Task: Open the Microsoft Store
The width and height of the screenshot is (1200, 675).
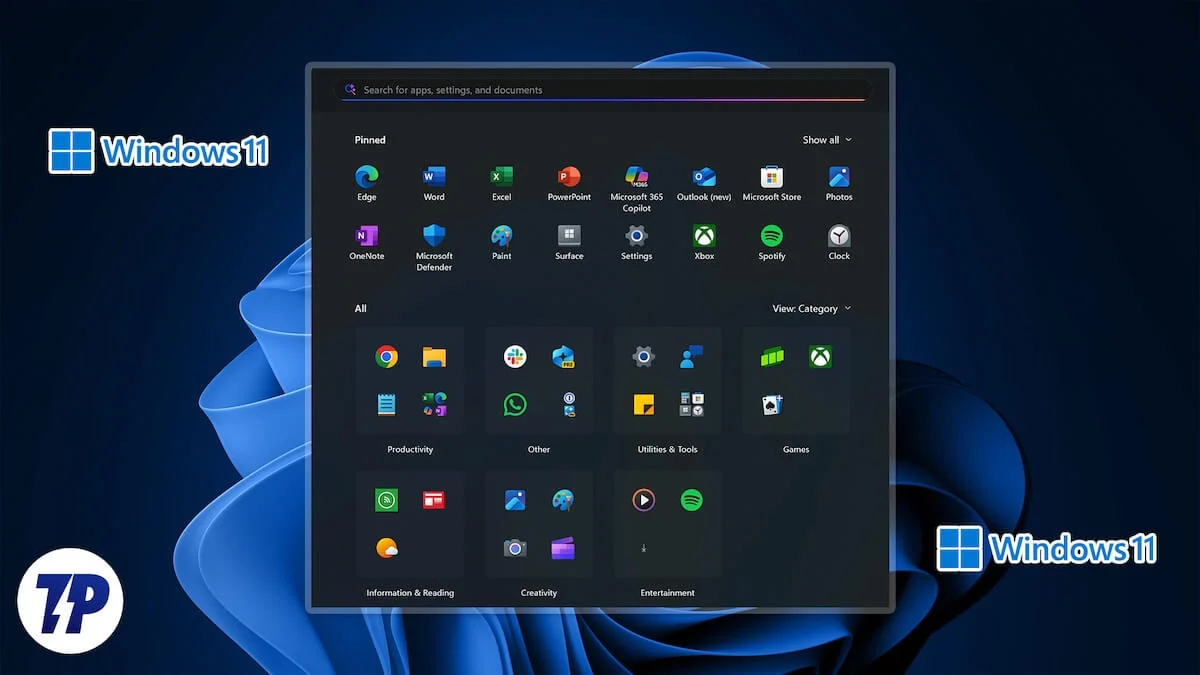Action: pos(771,177)
